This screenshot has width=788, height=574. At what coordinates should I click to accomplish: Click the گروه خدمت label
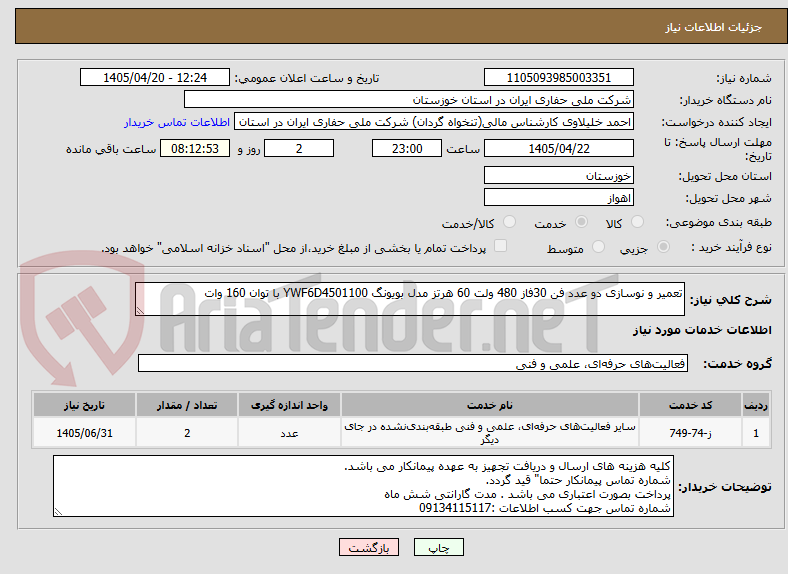point(737,363)
